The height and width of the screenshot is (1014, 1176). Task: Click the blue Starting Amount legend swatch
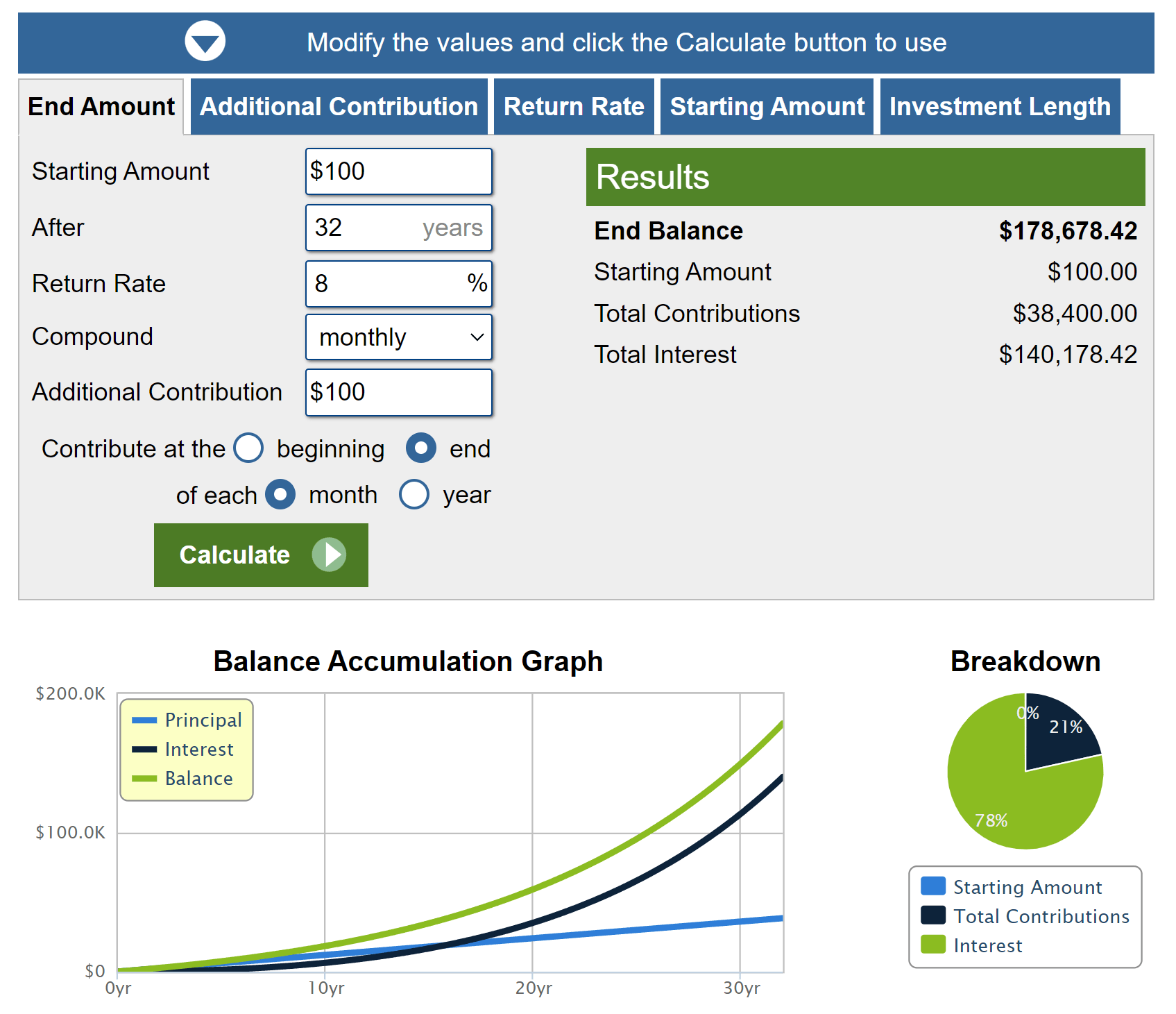tap(932, 886)
